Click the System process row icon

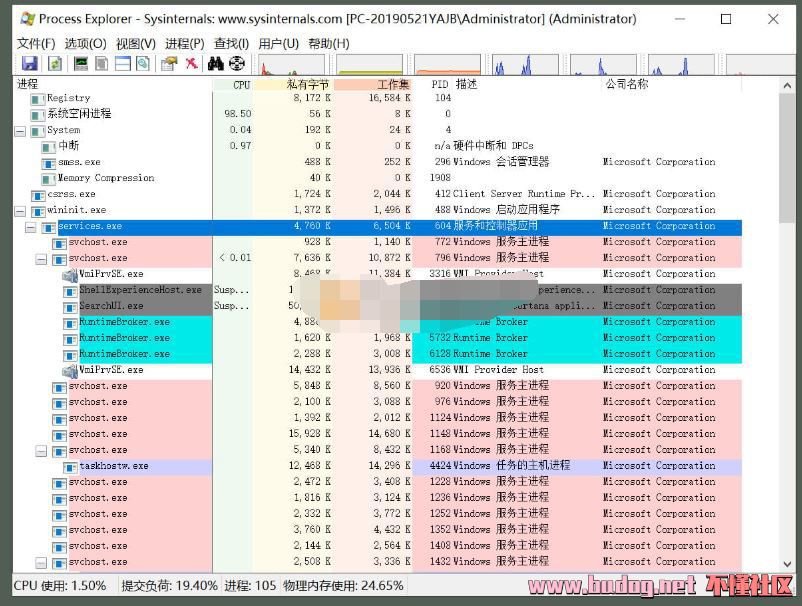click(38, 131)
